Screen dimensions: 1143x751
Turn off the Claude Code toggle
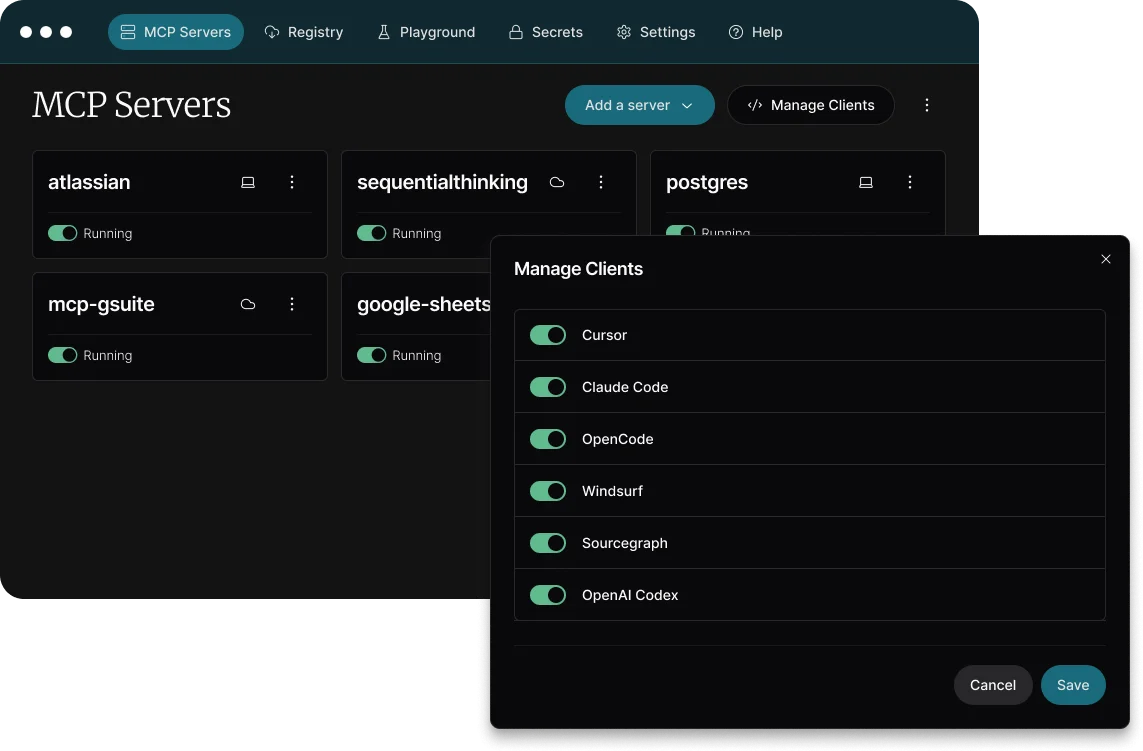(548, 387)
